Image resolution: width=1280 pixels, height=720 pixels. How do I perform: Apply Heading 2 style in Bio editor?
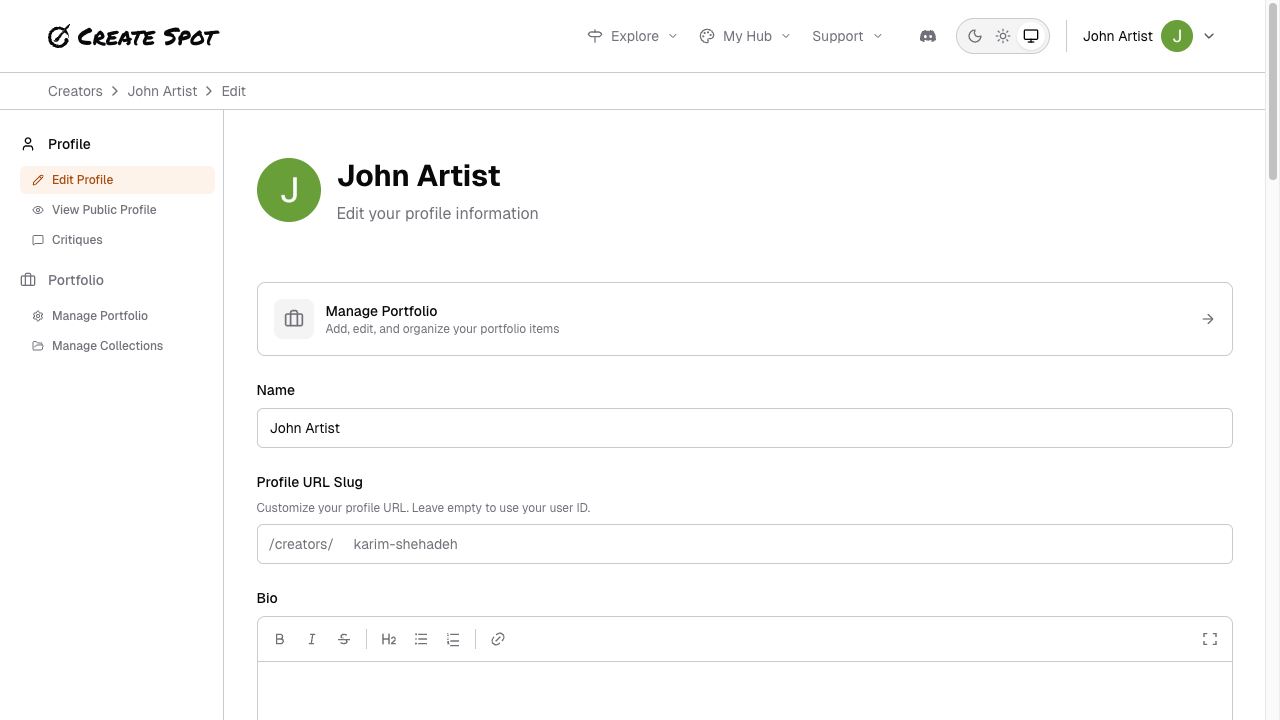[x=388, y=639]
